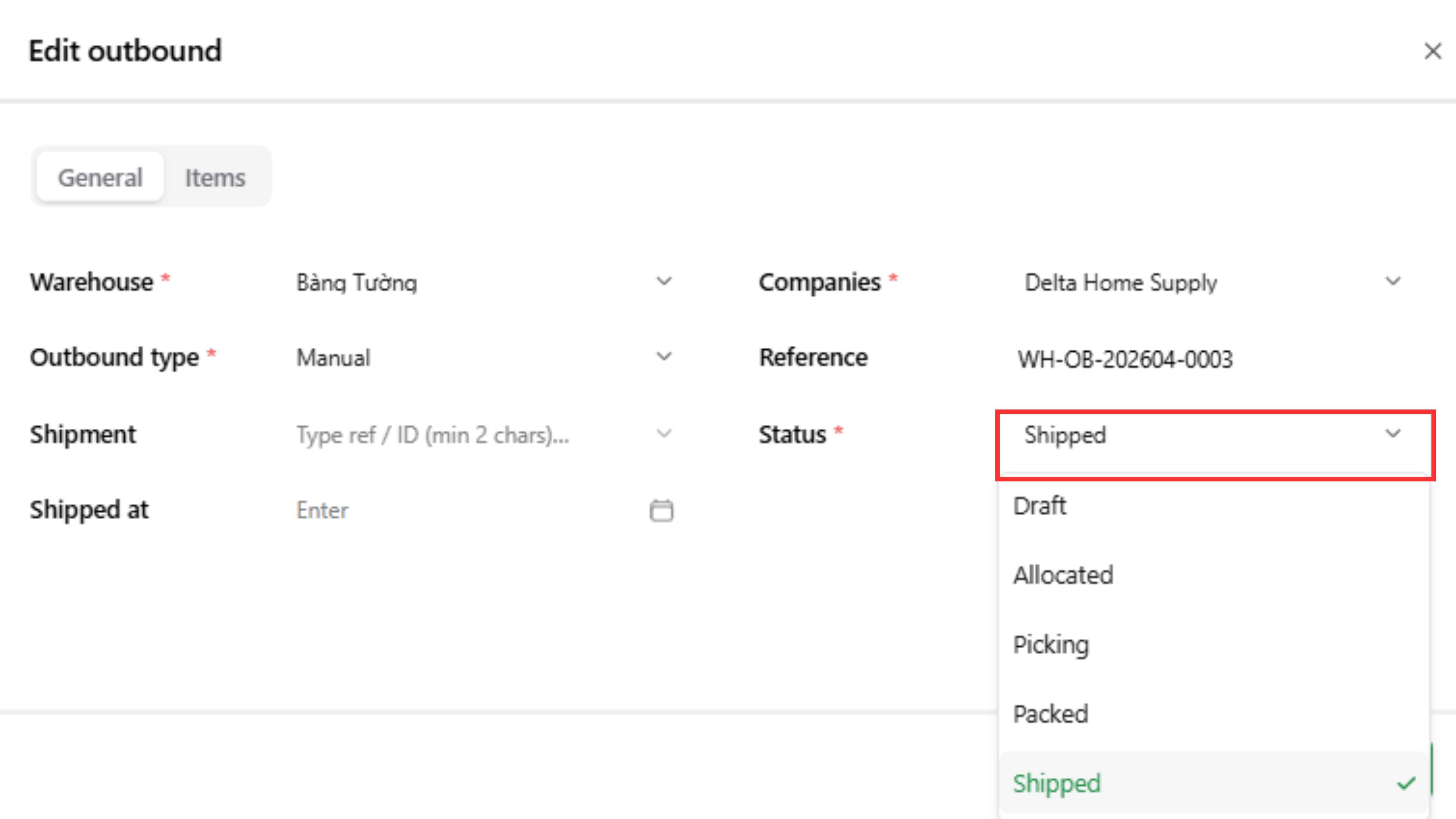Screen dimensions: 1456x819
Task: Collapse the Status dropdown chevron
Action: coord(1393,434)
